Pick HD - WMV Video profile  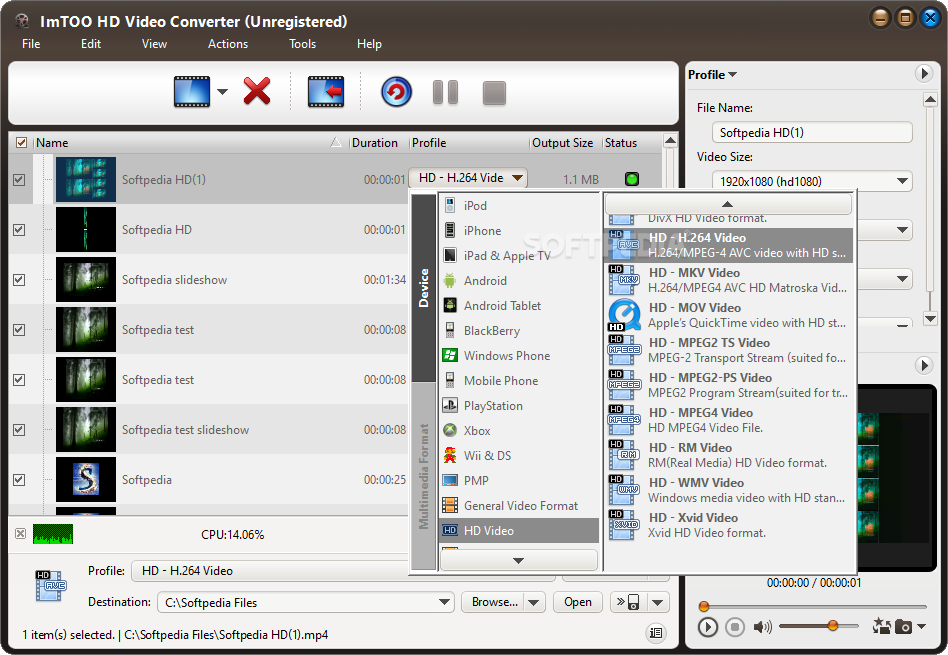pyautogui.click(x=730, y=490)
